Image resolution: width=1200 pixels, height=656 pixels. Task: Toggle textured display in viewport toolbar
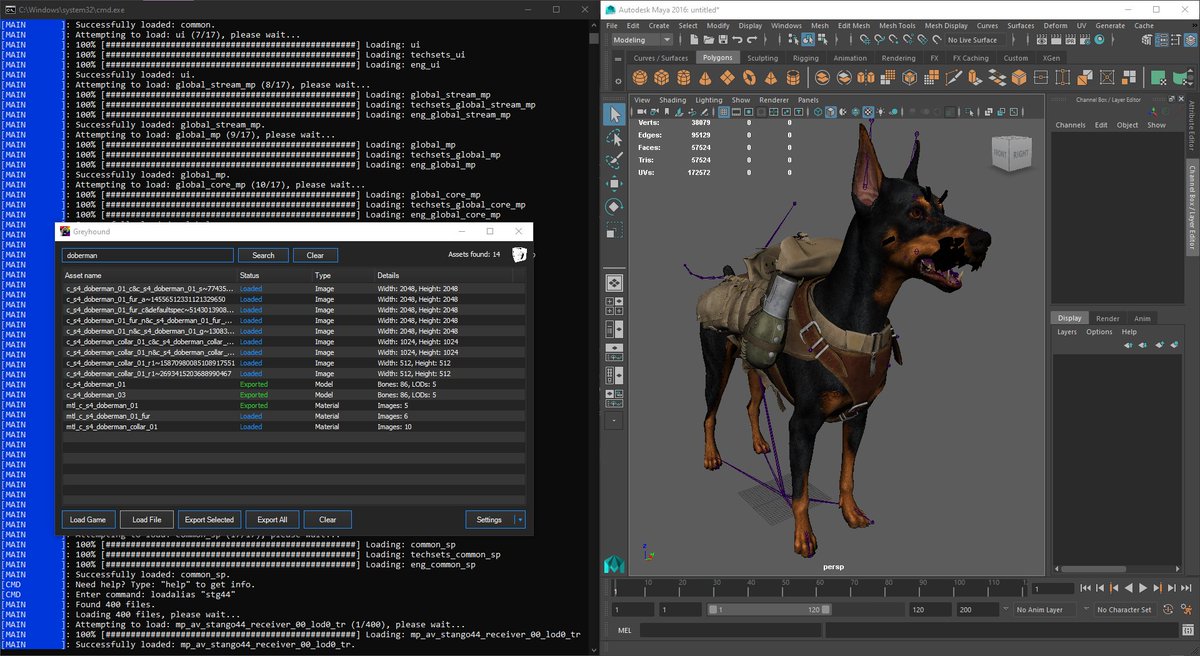tap(867, 112)
